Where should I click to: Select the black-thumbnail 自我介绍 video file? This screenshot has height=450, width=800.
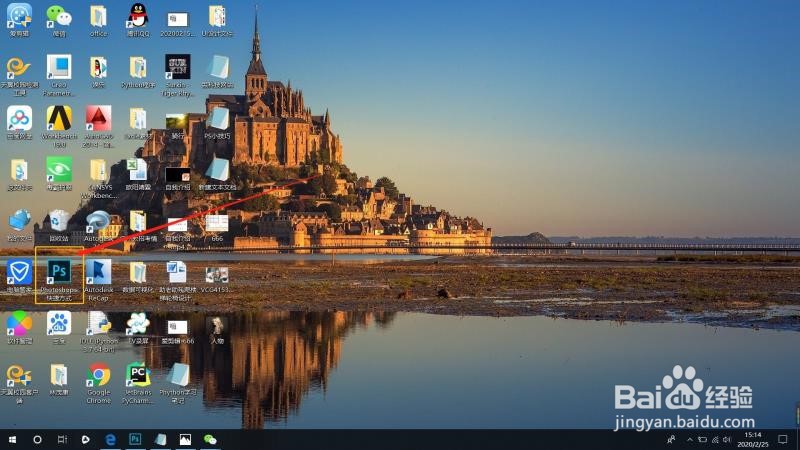(x=178, y=178)
